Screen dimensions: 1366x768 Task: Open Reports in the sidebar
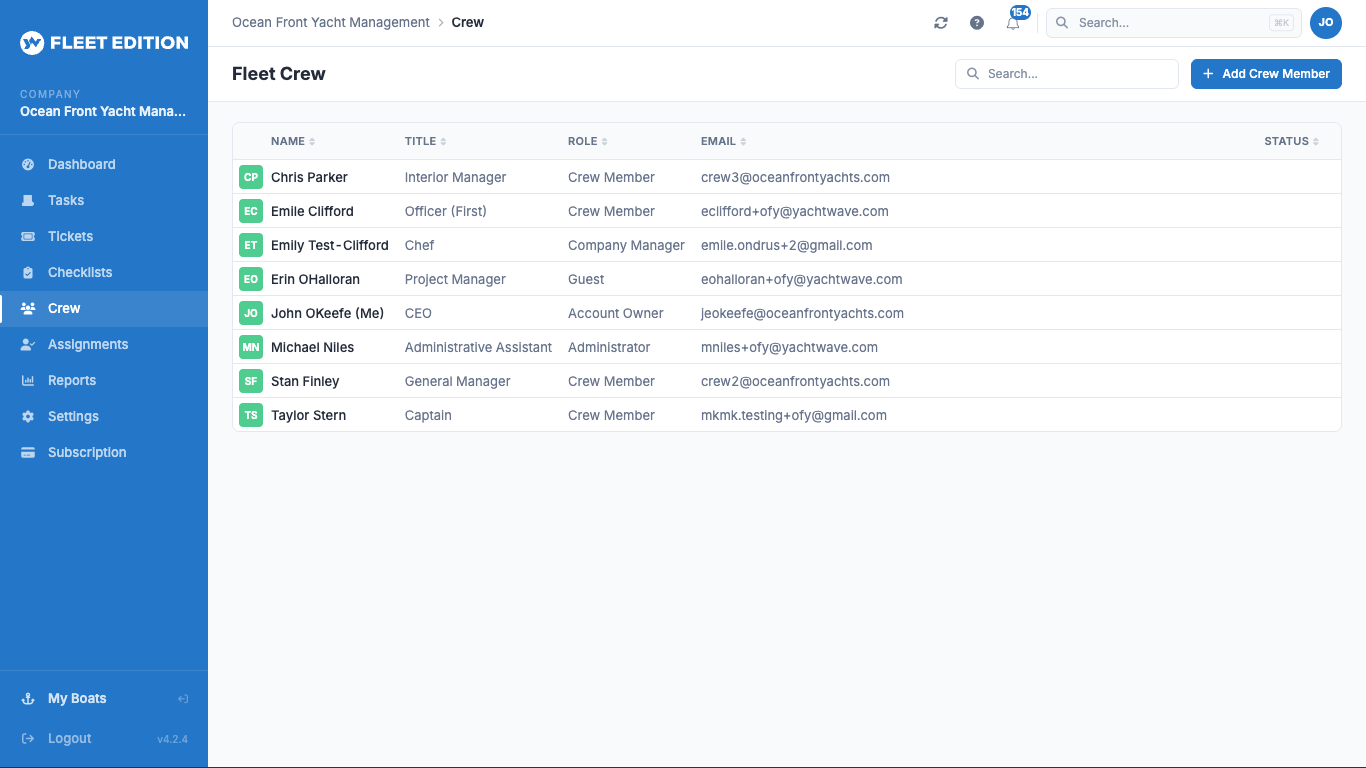[104, 380]
